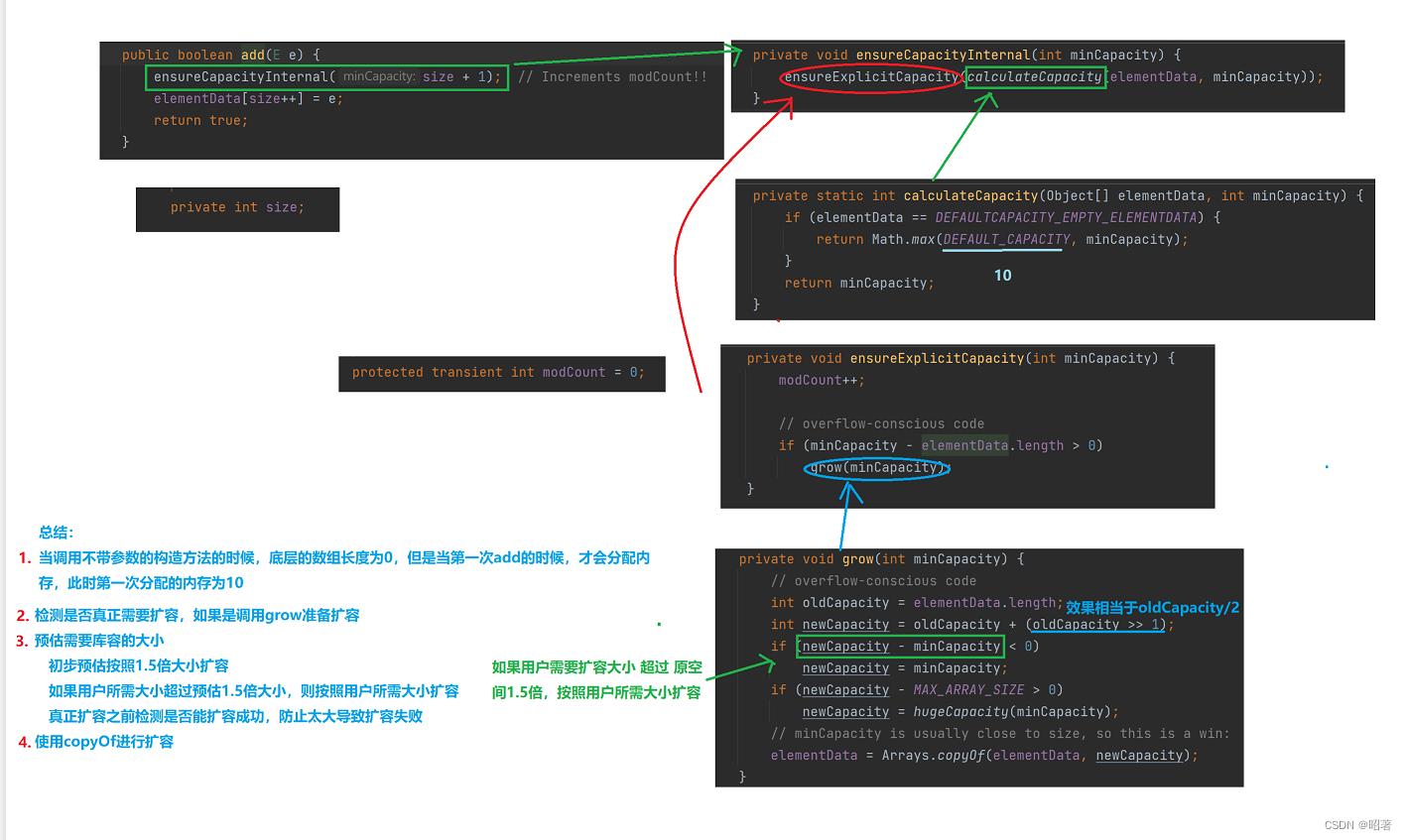1407x840 pixels.
Task: Select summary point '1. 当调用不带参数的构造方法的时候'
Action: pyautogui.click(x=334, y=557)
